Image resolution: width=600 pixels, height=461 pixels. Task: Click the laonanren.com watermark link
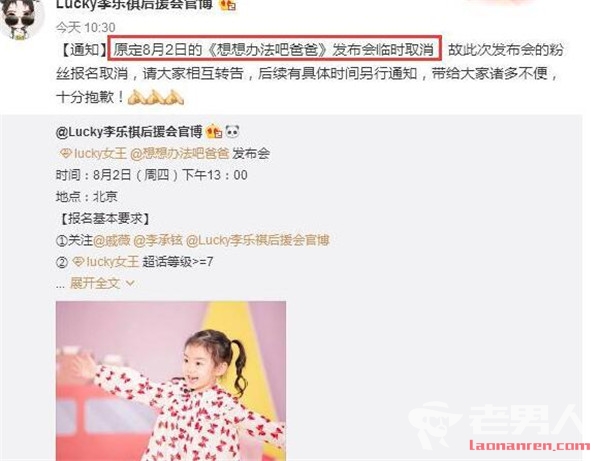point(530,446)
